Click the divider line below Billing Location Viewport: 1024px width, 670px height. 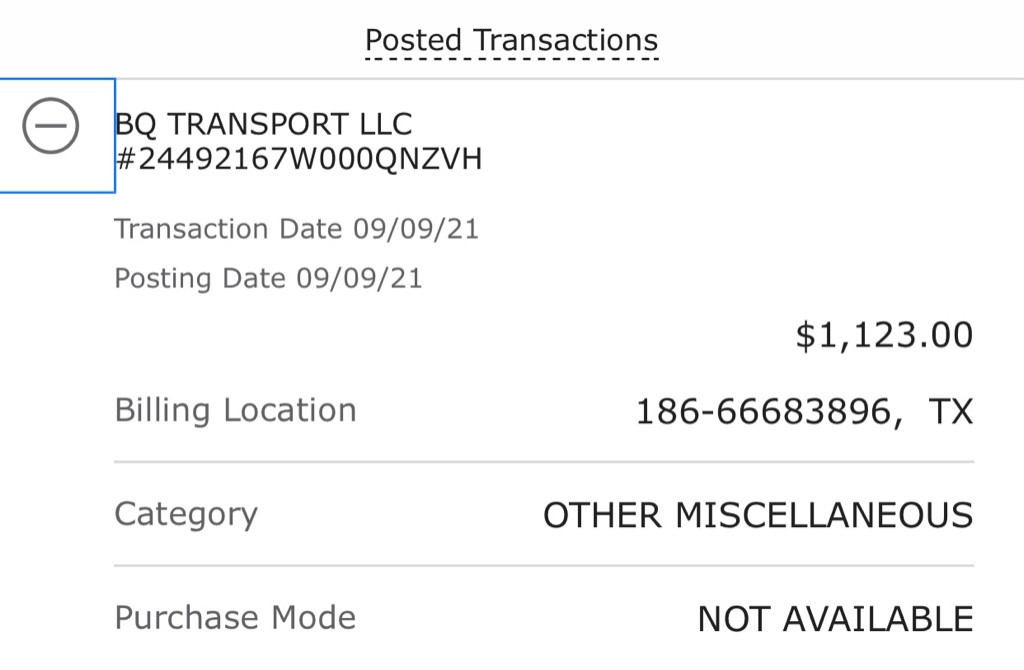coord(544,462)
